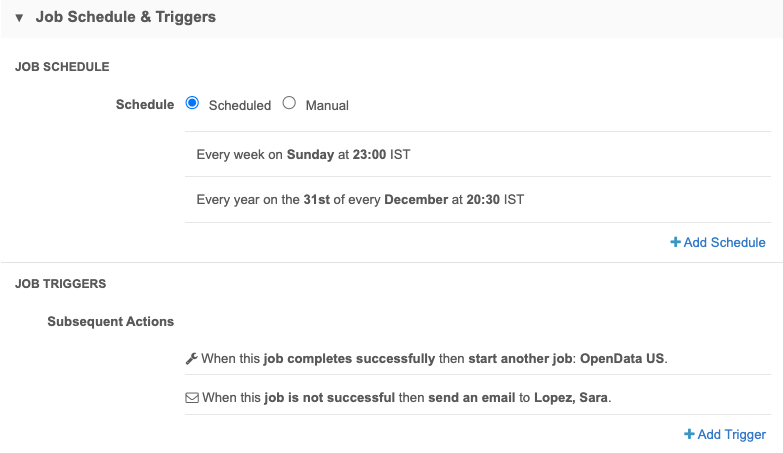Click the 'Job Schedule & Triggers' header title
Image resolution: width=783 pixels, height=453 pixels.
[x=125, y=17]
